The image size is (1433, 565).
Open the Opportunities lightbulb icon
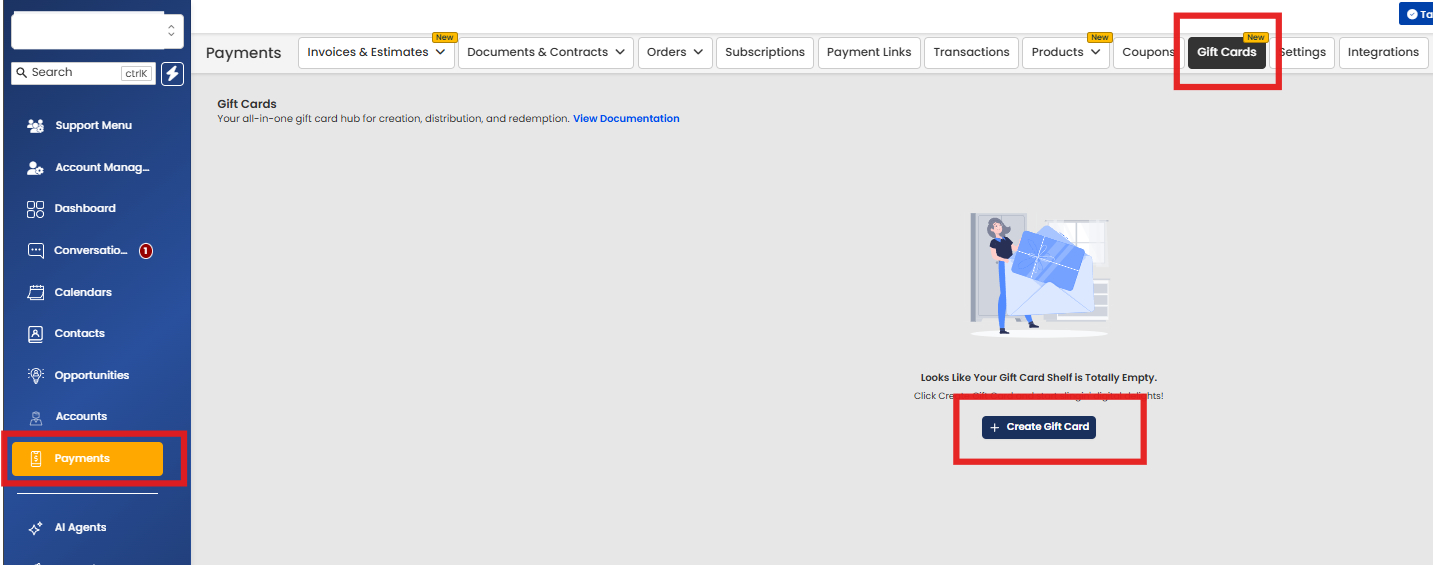(x=36, y=376)
